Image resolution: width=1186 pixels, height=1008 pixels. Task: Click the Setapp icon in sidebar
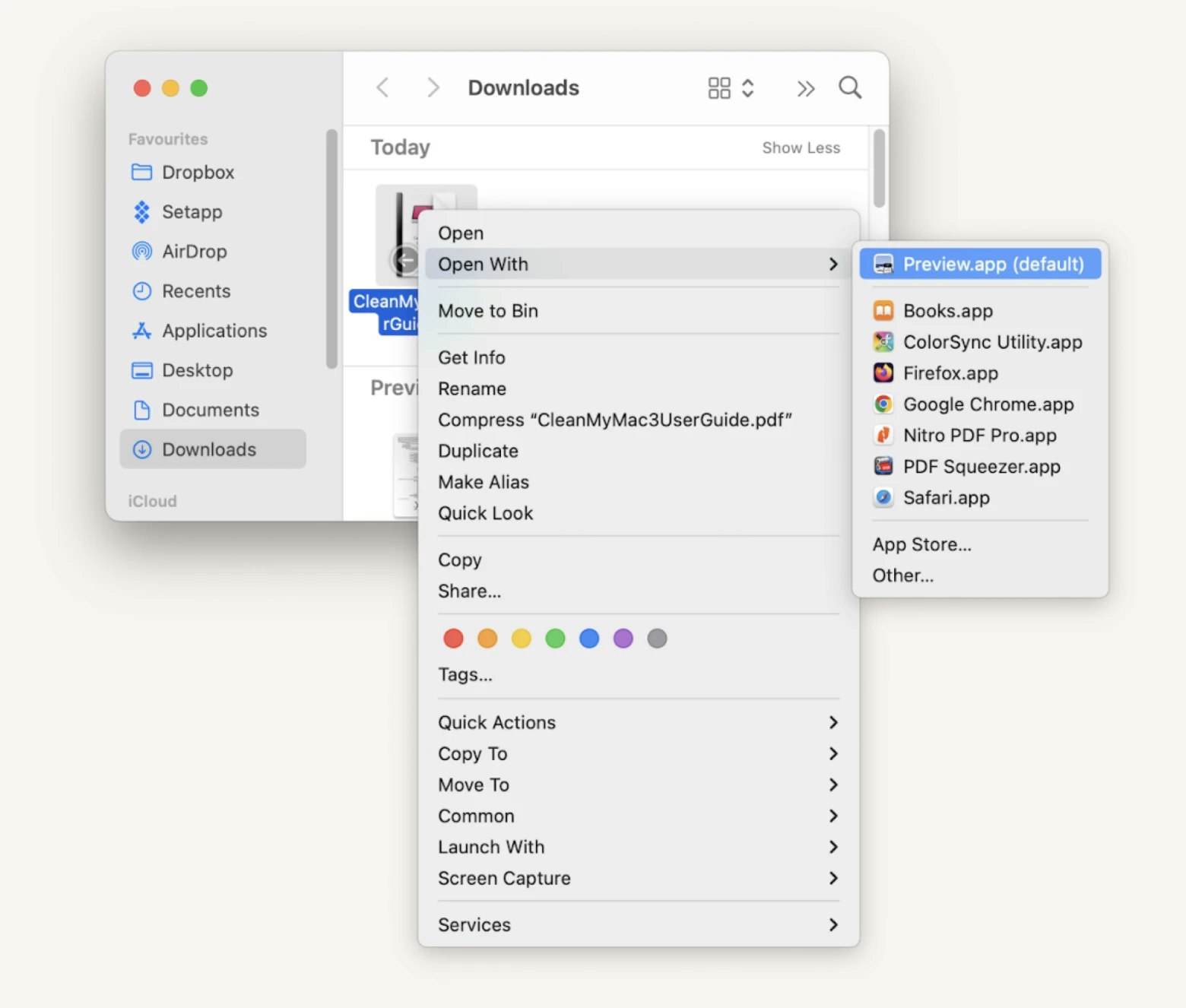click(141, 212)
